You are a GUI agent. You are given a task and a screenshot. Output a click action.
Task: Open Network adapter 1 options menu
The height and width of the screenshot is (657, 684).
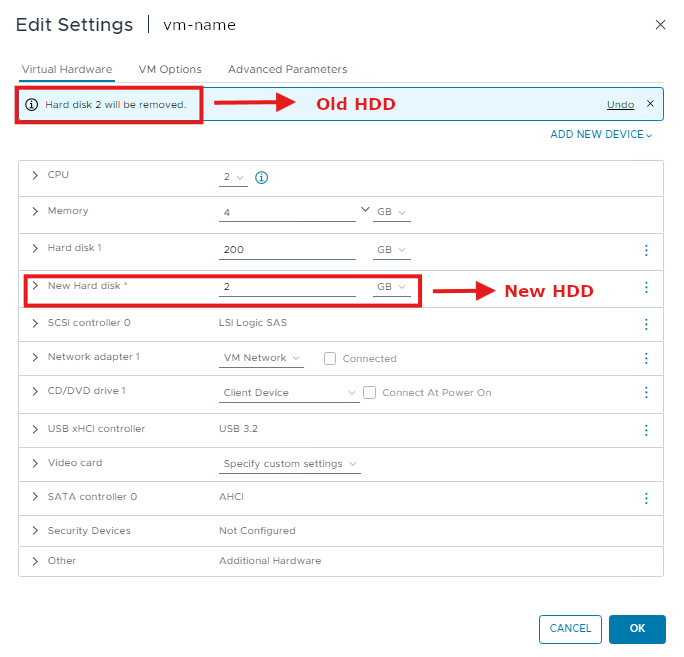click(646, 358)
